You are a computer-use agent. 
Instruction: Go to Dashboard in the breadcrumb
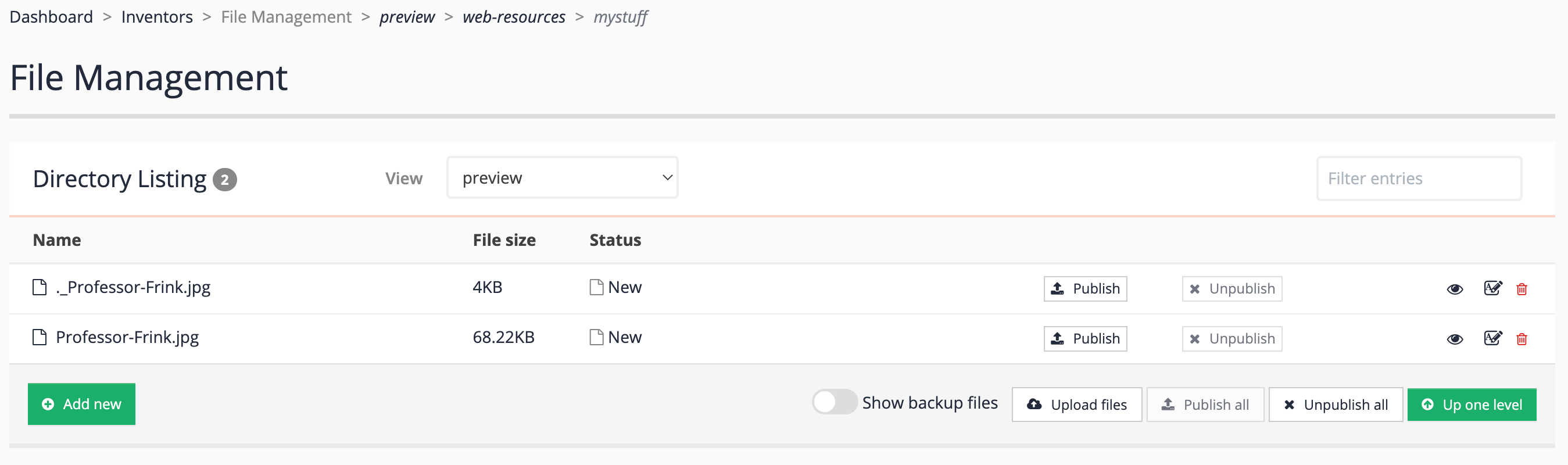[51, 17]
